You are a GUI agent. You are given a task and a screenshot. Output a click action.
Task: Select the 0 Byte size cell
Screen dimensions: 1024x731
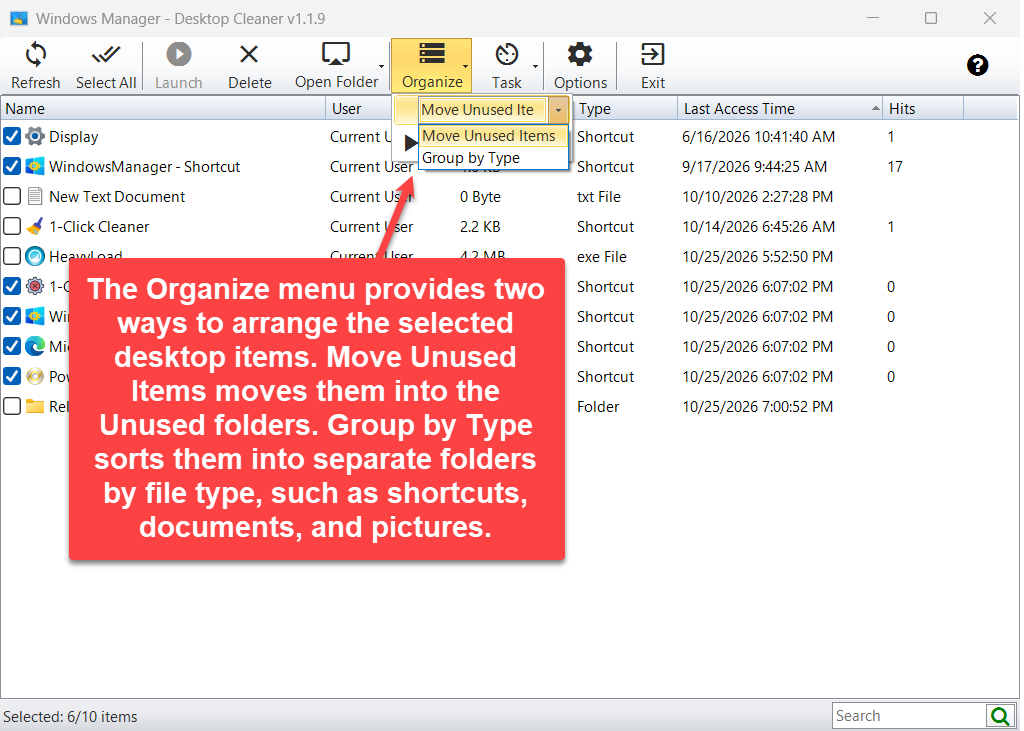click(480, 197)
